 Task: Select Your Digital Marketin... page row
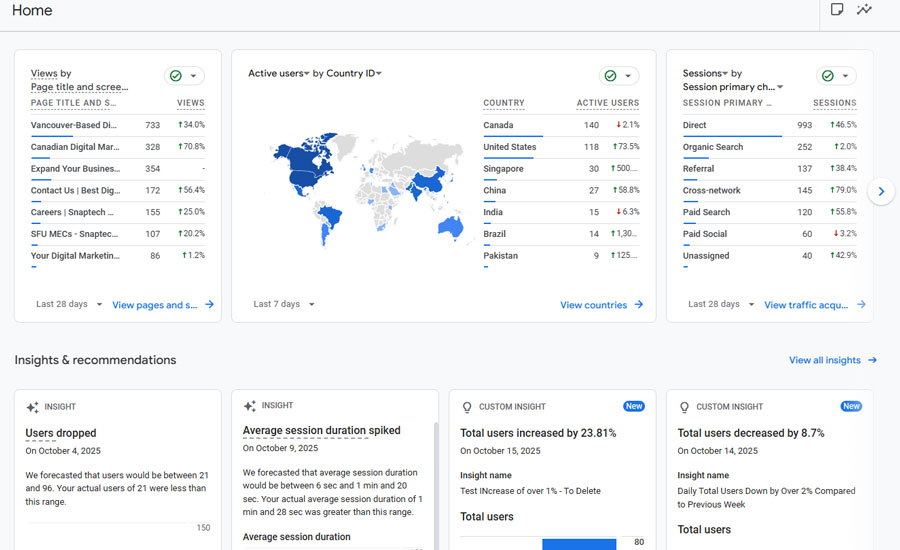[118, 256]
